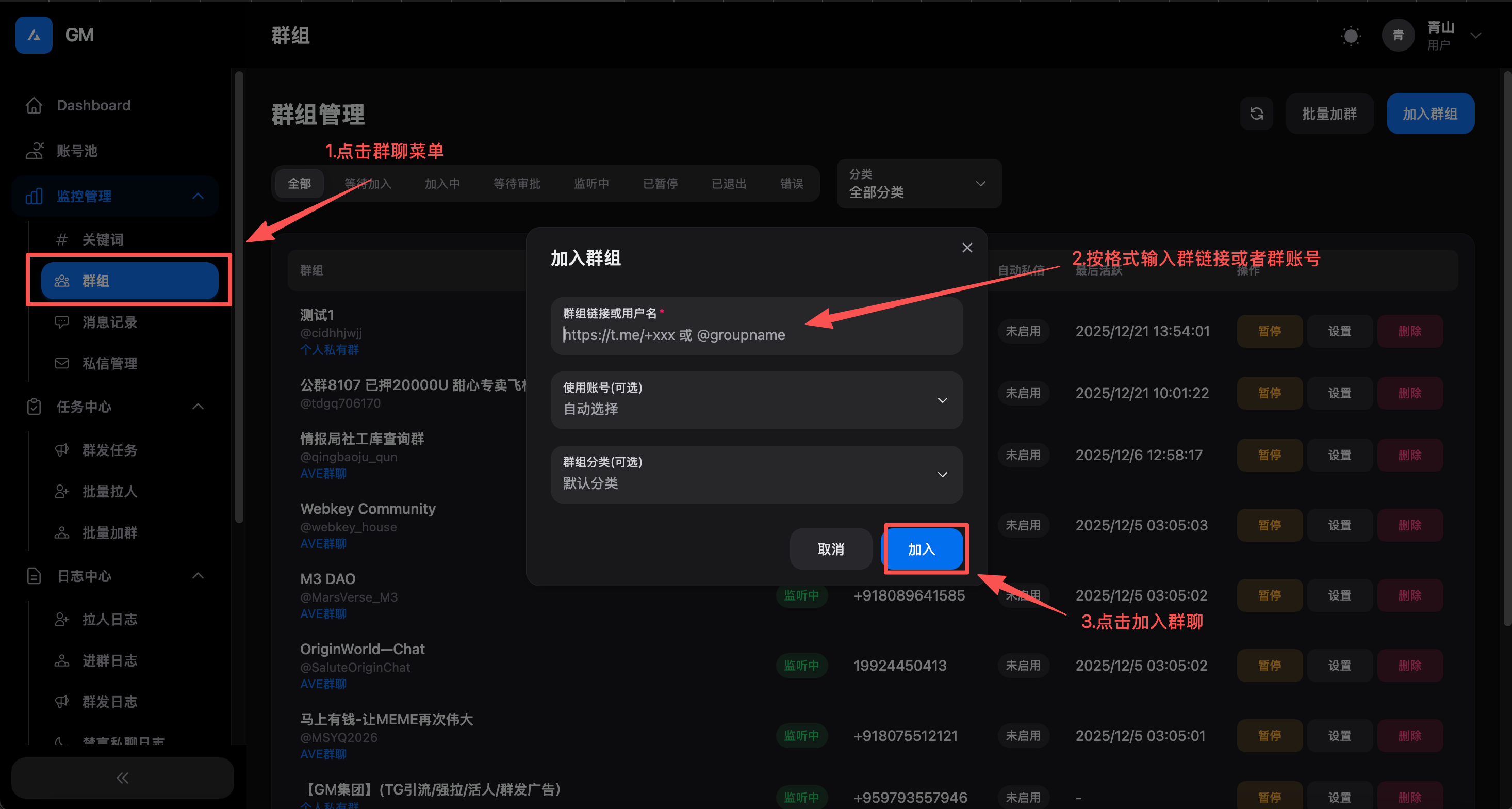Open 消息记录 via the chat bubble icon

(62, 322)
